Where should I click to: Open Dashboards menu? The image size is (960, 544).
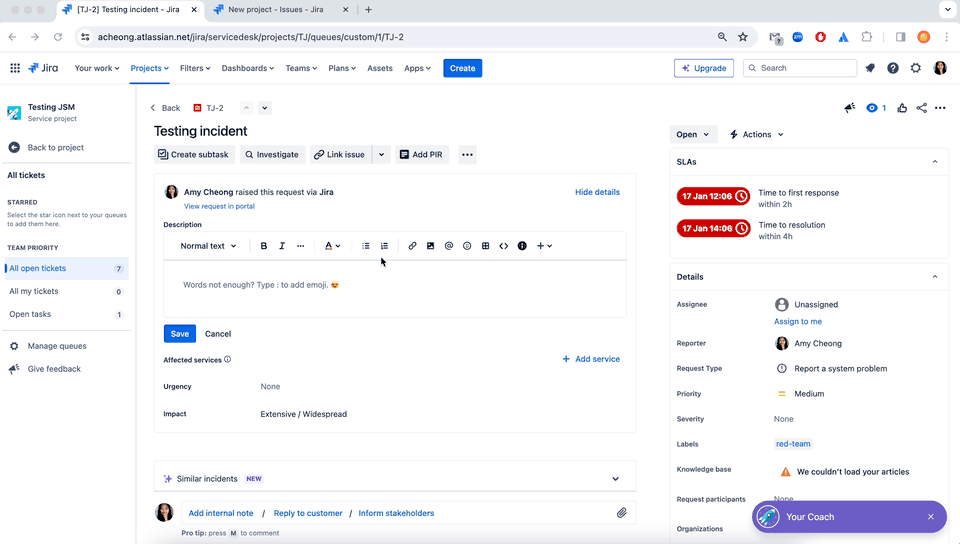coord(247,68)
